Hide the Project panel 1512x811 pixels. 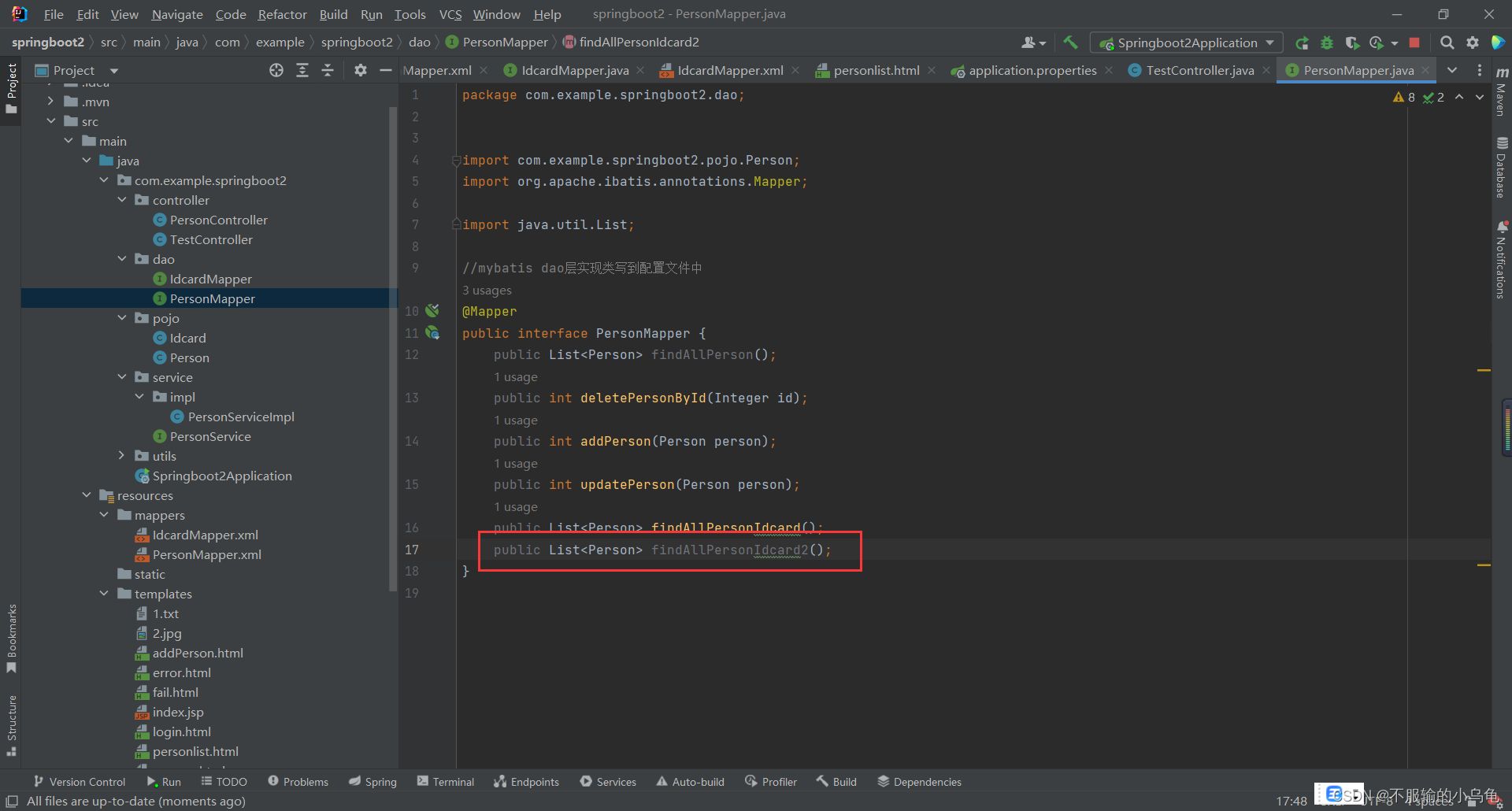(x=385, y=70)
